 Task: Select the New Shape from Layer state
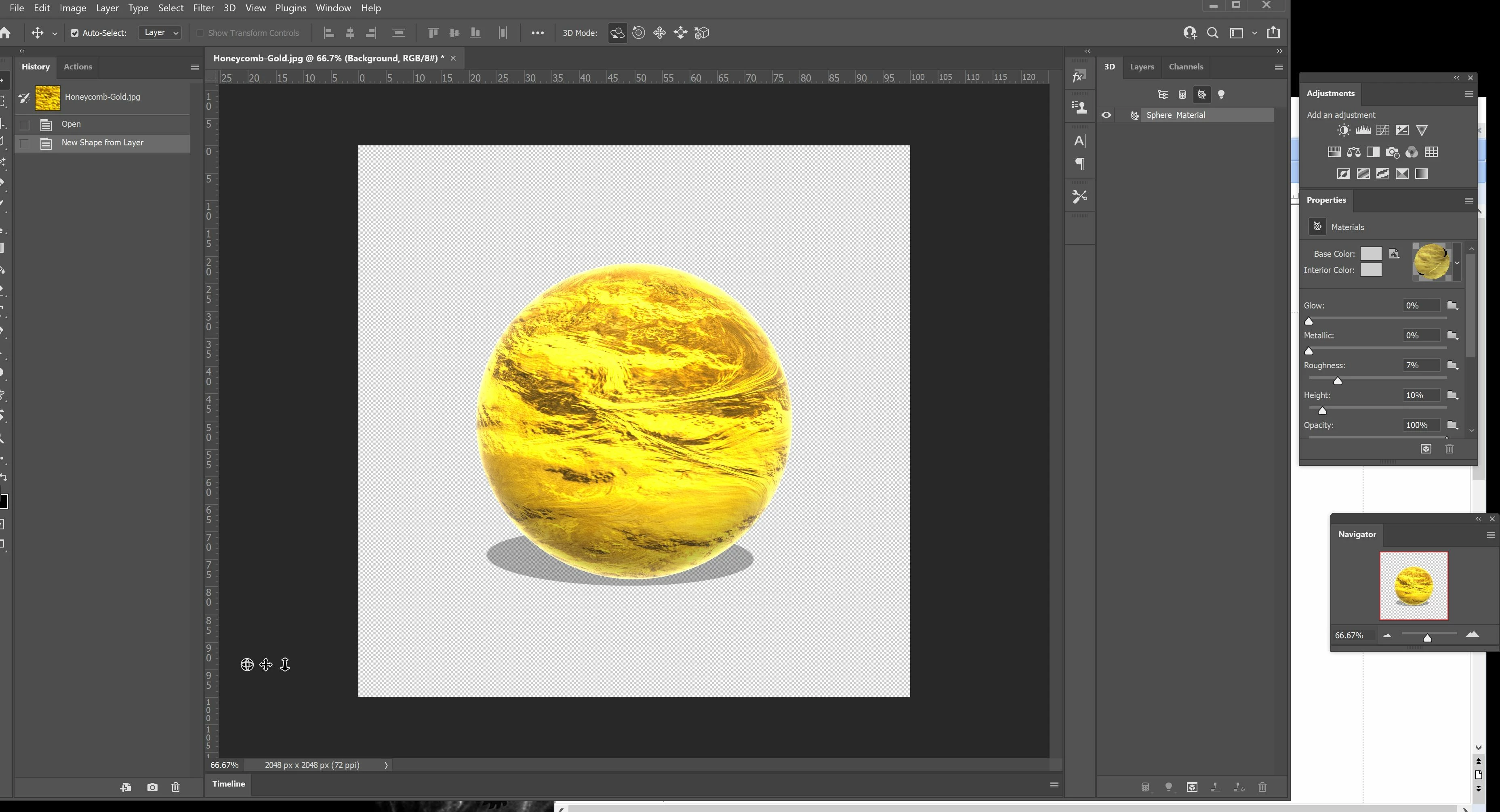[103, 143]
